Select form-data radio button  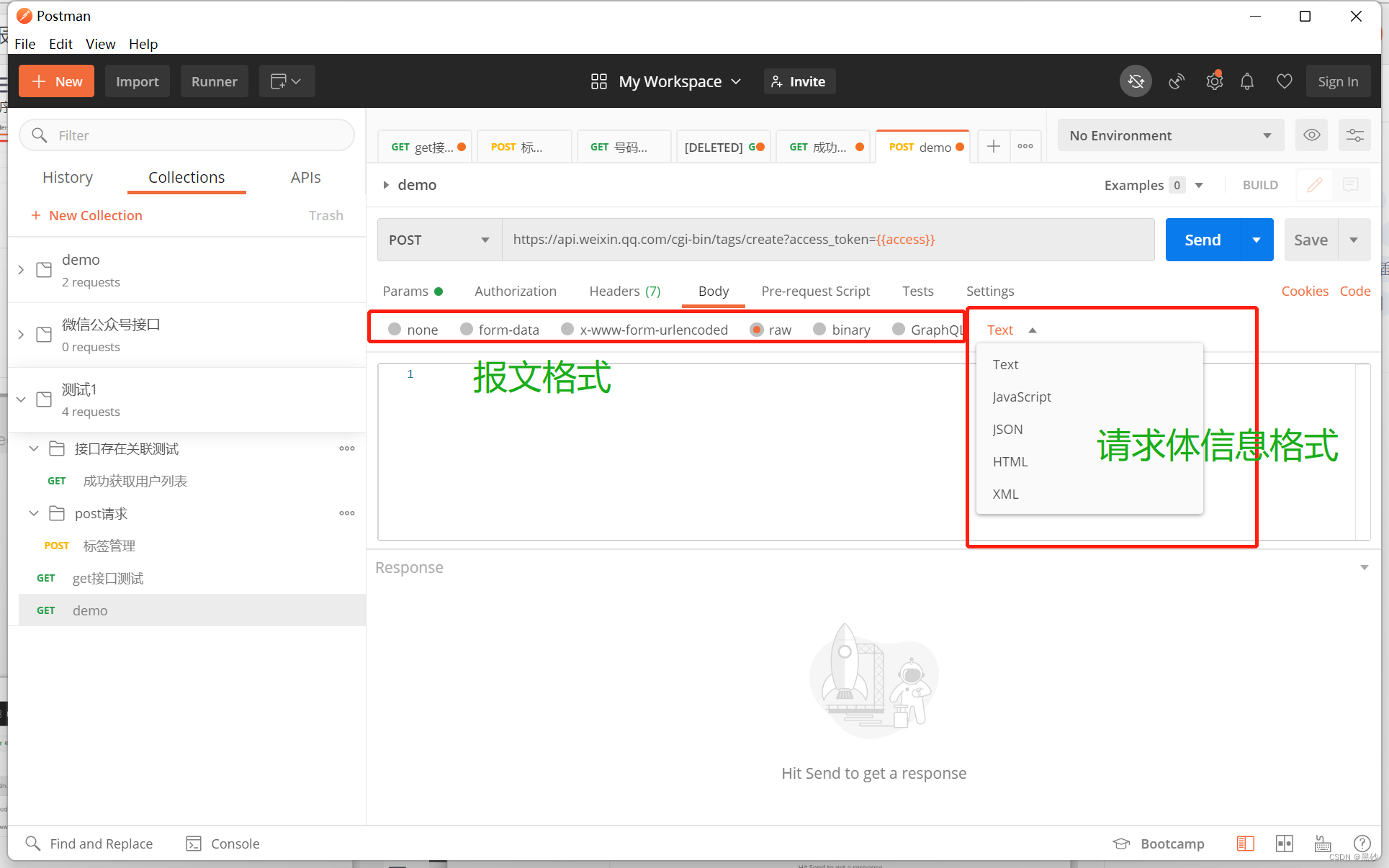(467, 330)
